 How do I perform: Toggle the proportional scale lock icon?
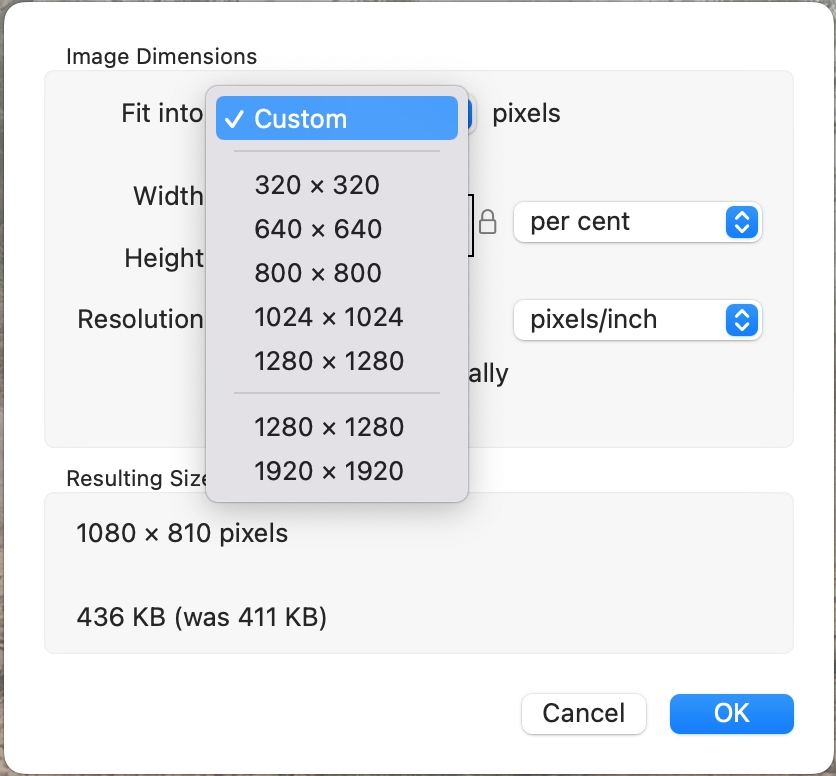pyautogui.click(x=488, y=222)
